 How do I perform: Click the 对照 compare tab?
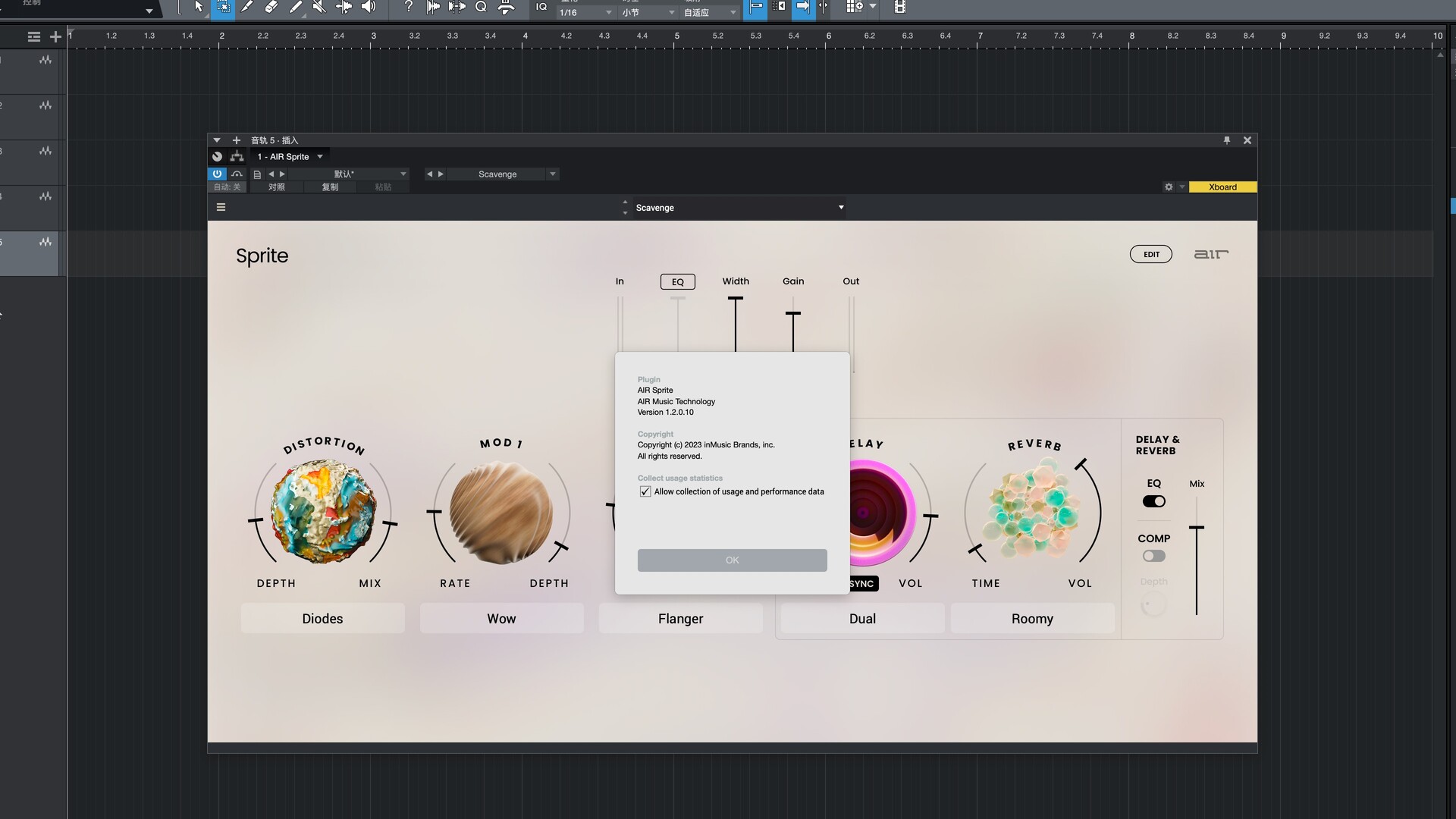276,187
